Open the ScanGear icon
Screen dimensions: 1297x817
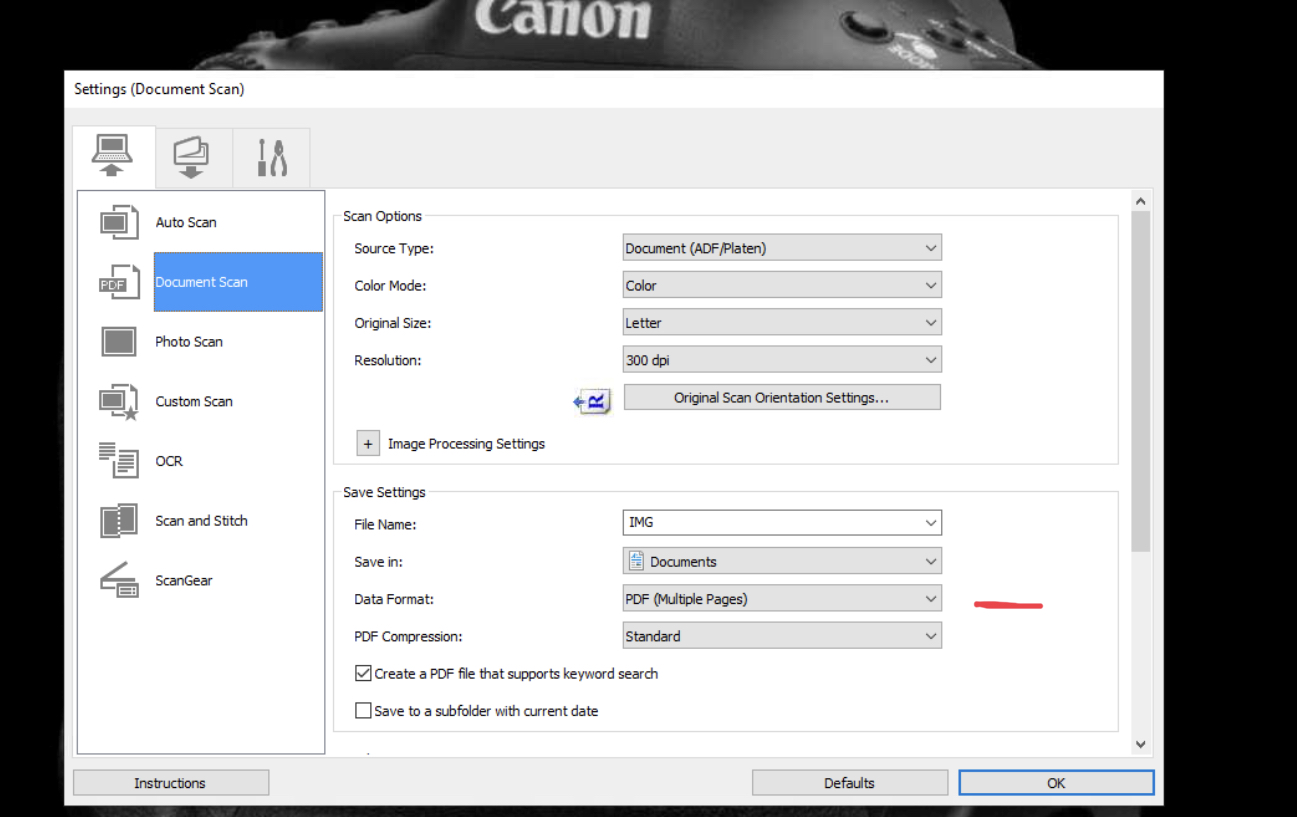click(119, 581)
